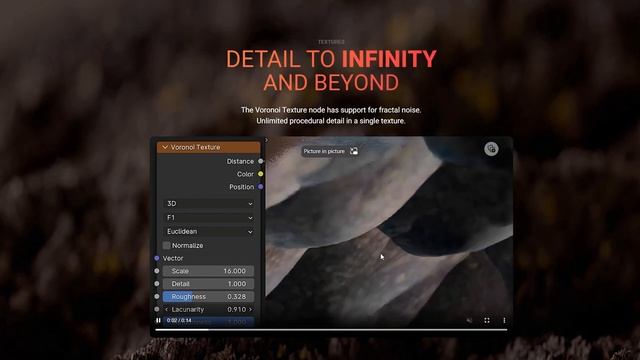
Task: Seek along the video progress bar
Action: tap(331, 329)
